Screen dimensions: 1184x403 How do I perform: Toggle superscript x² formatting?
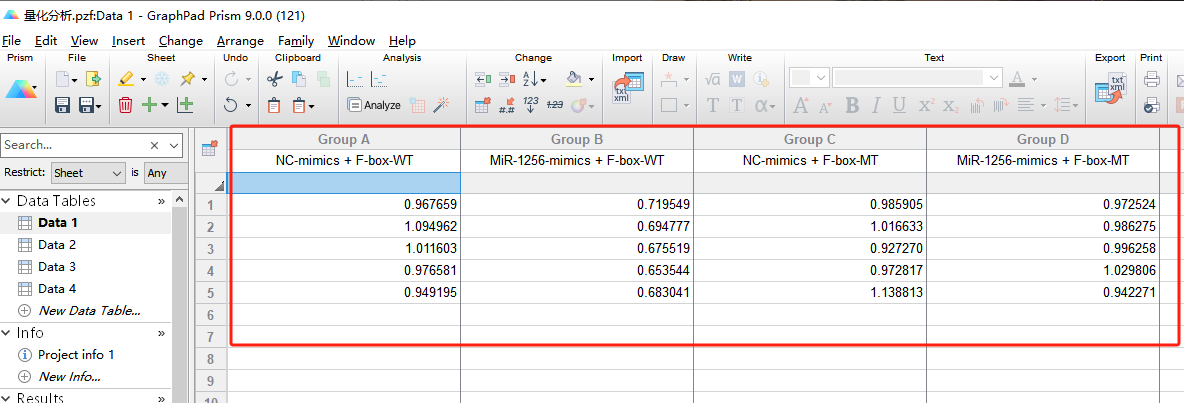(x=927, y=106)
